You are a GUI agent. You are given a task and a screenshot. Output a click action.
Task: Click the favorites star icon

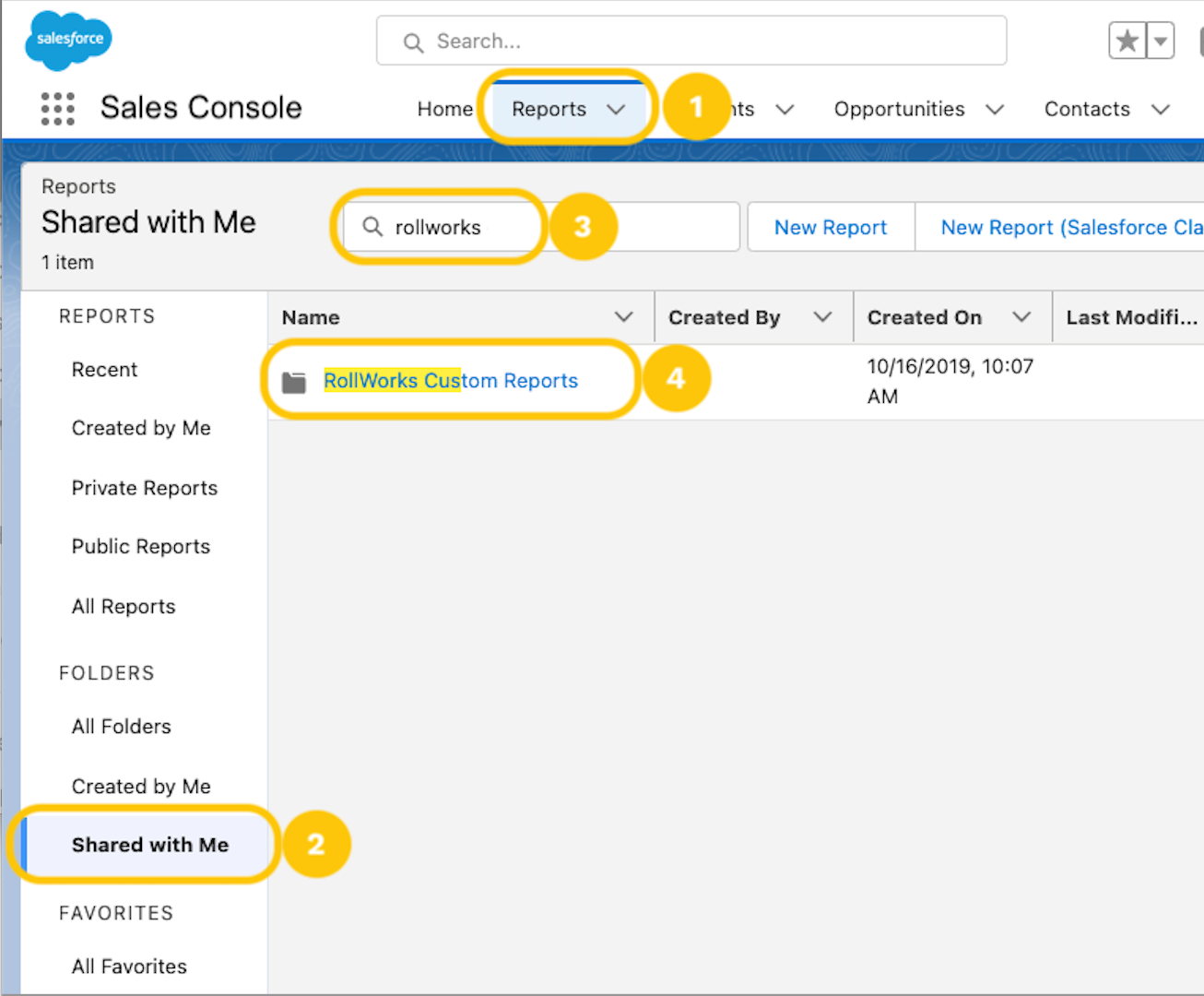pos(1127,41)
